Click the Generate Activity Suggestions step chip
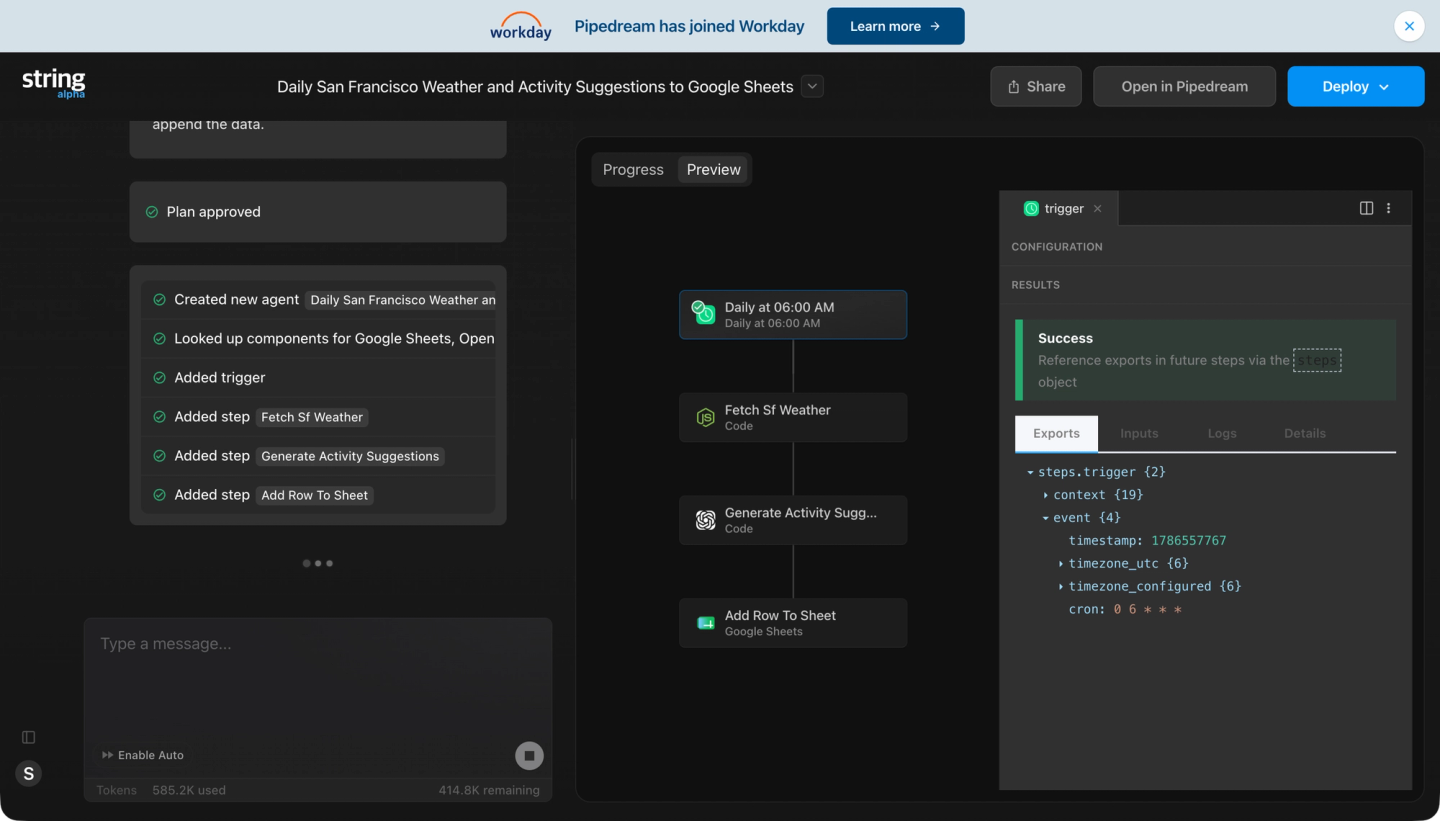Image resolution: width=1440 pixels, height=821 pixels. [x=350, y=456]
